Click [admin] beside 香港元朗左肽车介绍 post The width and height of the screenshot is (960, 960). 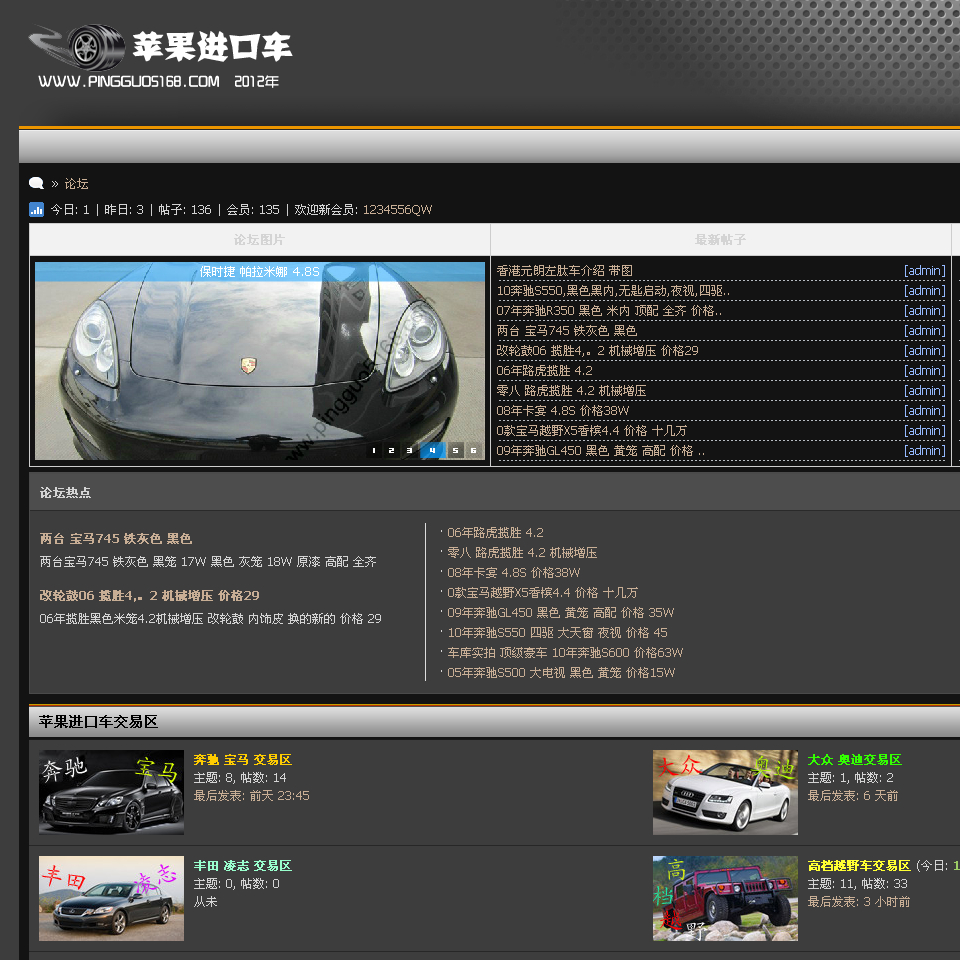click(924, 271)
